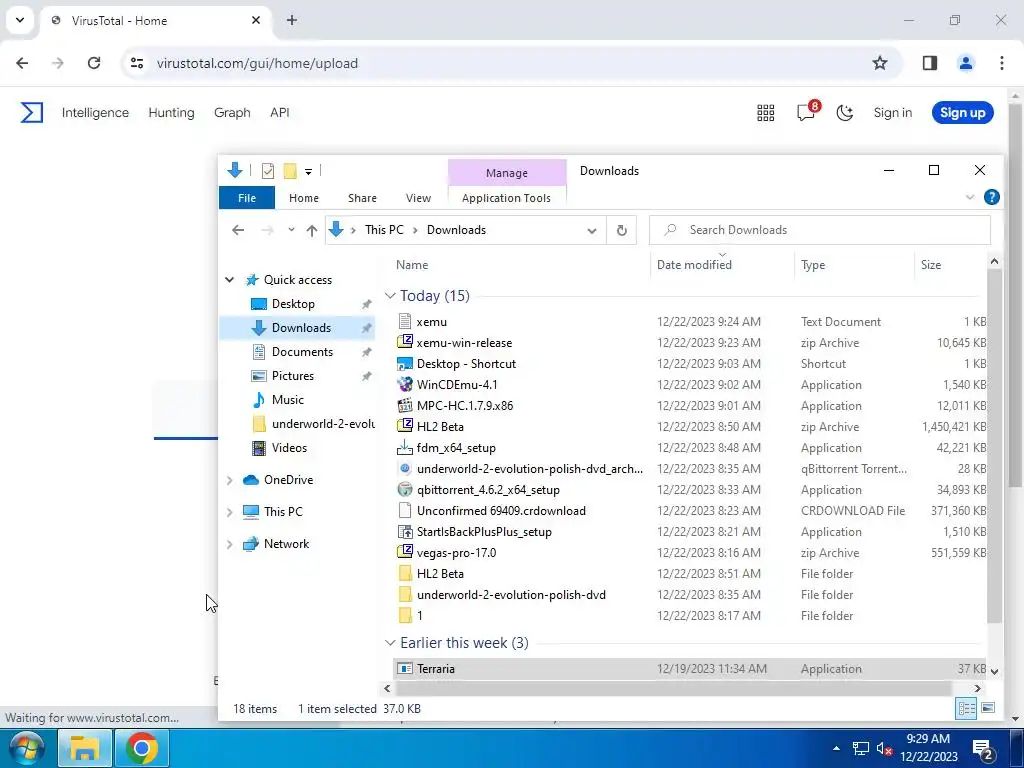The image size is (1024, 768).
Task: Open VirusTotal notifications with badge 8
Action: coord(807,112)
